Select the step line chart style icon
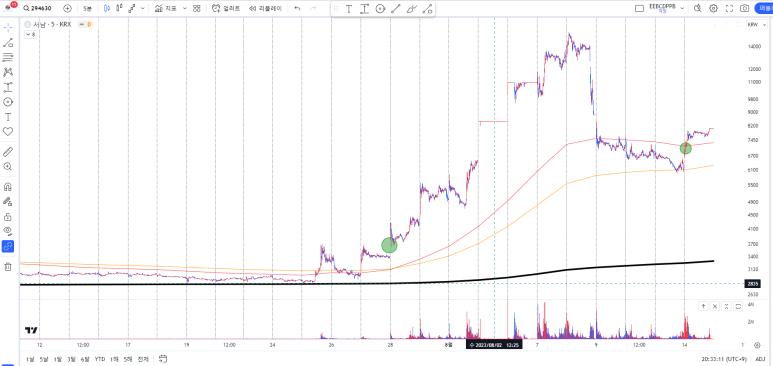Screen dimensions: 773x366 132,8
